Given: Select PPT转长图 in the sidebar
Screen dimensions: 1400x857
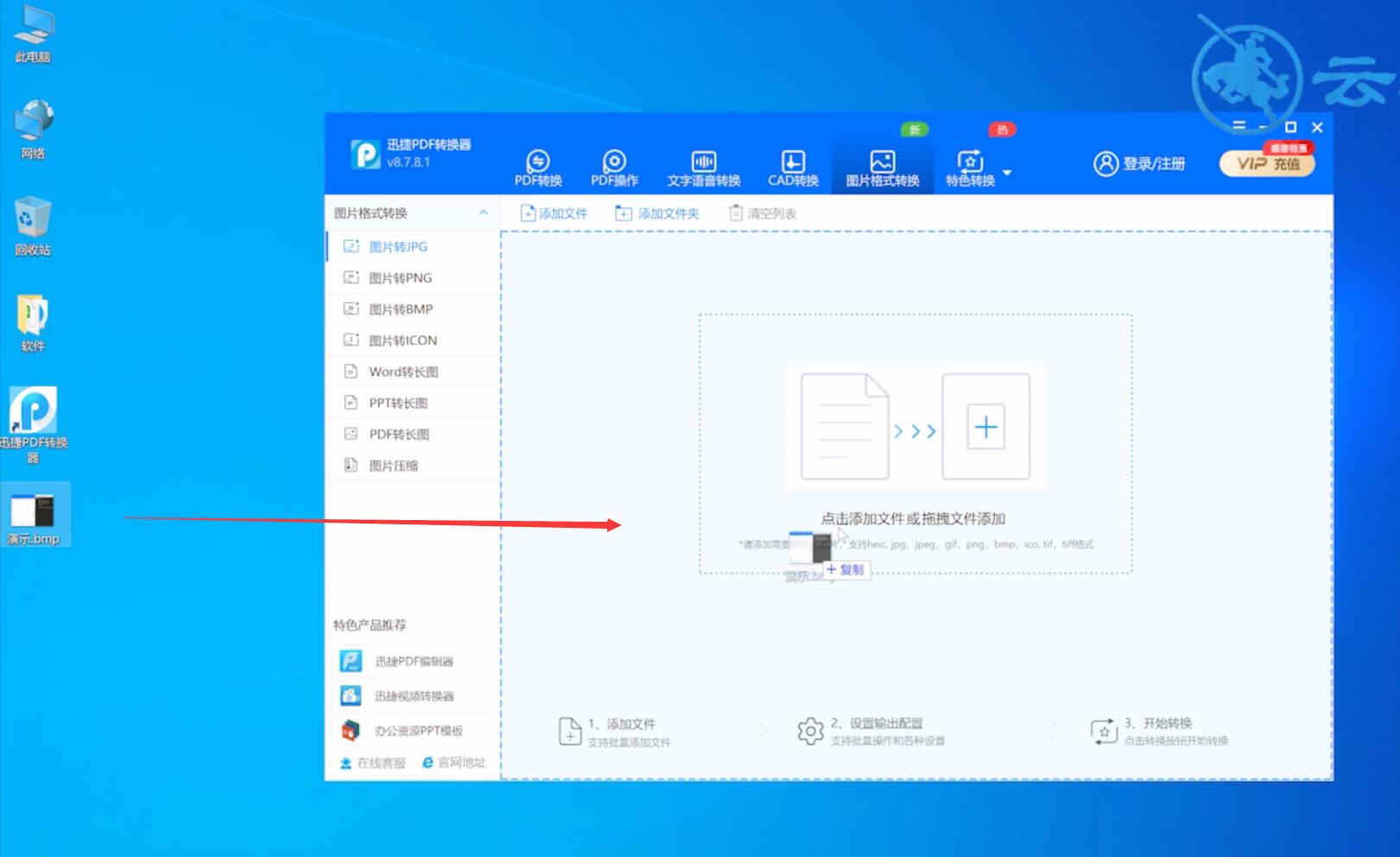Looking at the screenshot, I should tap(414, 403).
